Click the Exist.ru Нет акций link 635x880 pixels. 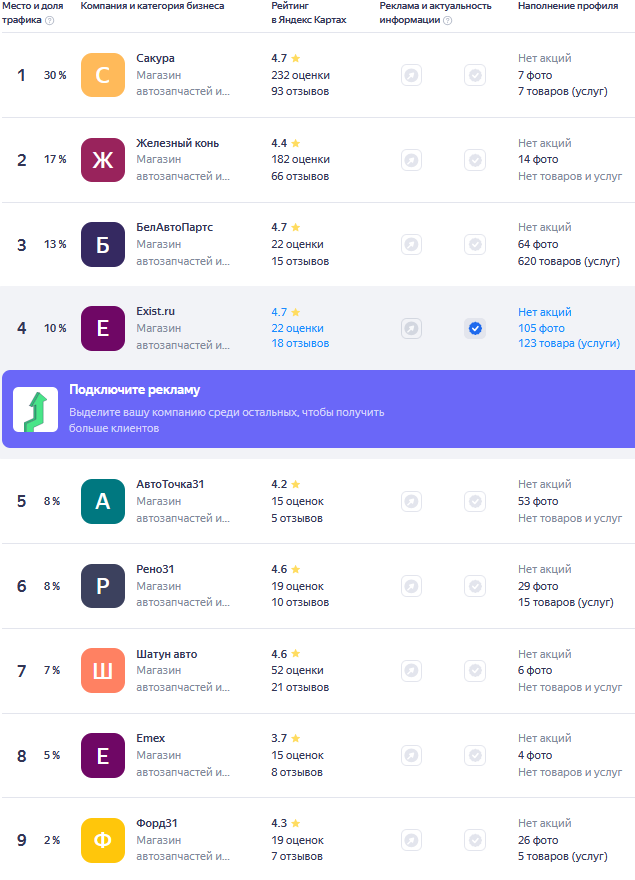(545, 312)
